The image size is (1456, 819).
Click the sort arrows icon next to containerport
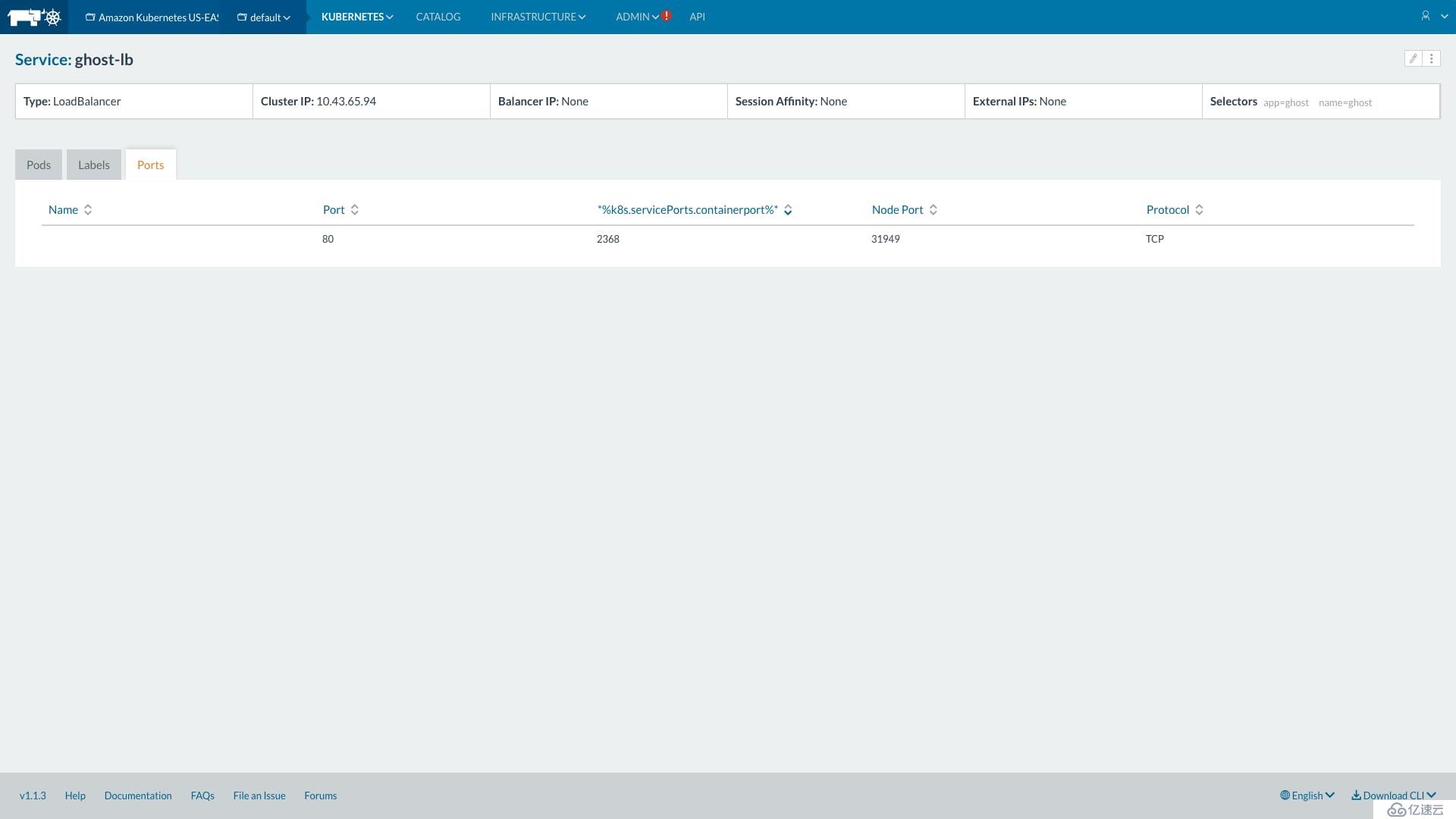coord(788,210)
